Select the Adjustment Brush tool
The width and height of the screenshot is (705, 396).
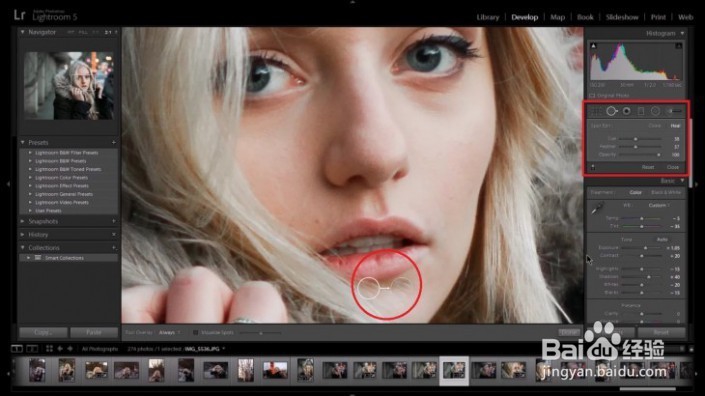tap(674, 111)
